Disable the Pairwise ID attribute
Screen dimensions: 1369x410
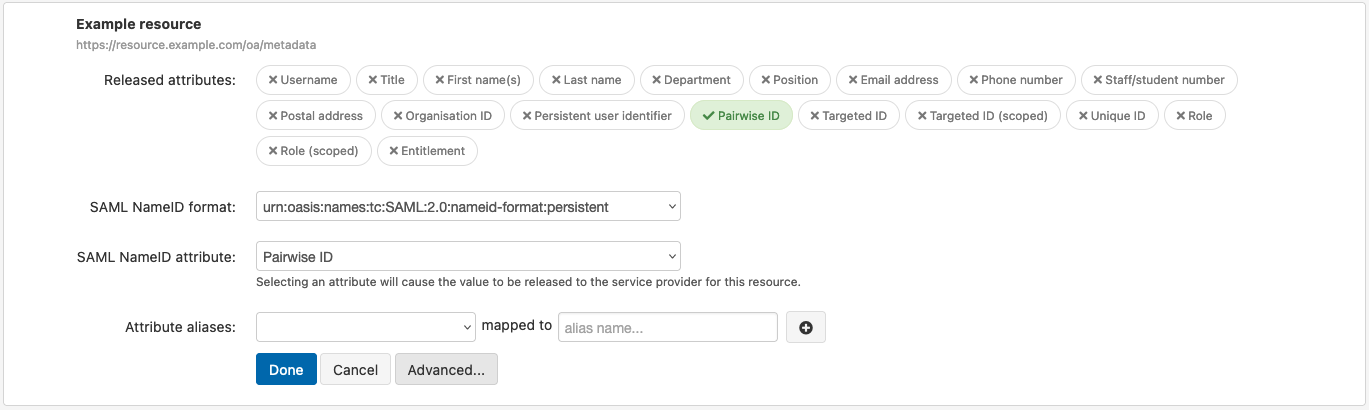[741, 116]
